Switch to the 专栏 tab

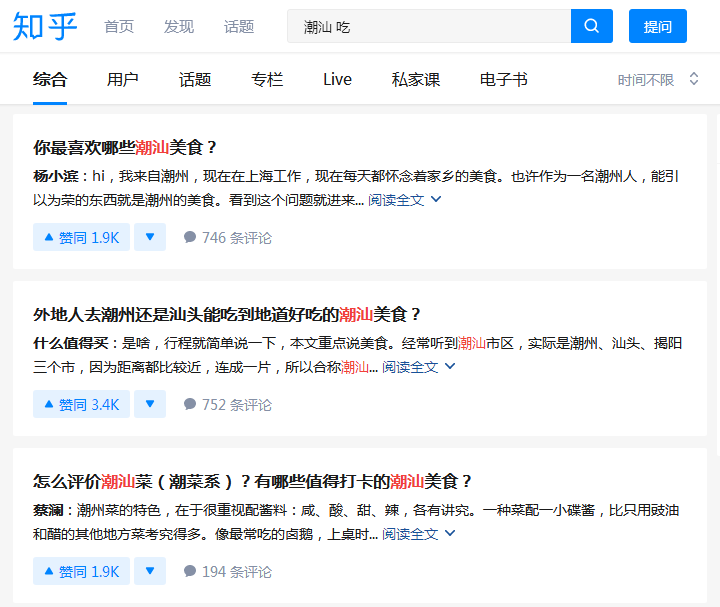[267, 79]
